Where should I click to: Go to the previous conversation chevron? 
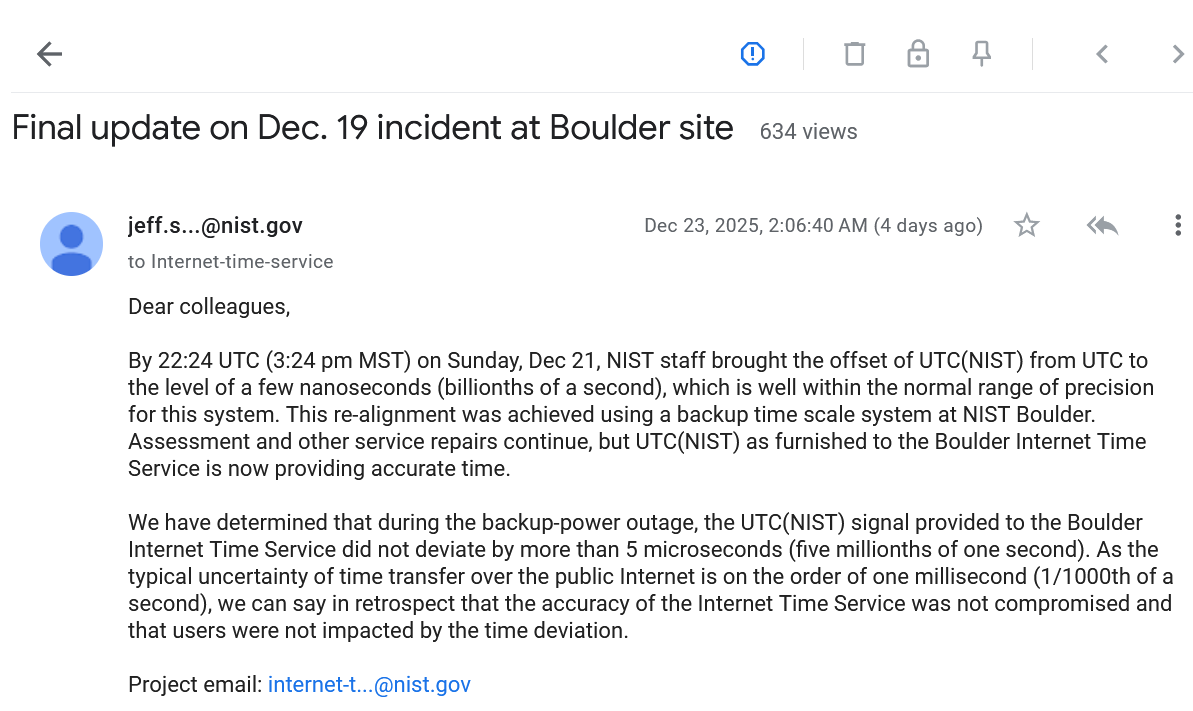pyautogui.click(x=1102, y=54)
